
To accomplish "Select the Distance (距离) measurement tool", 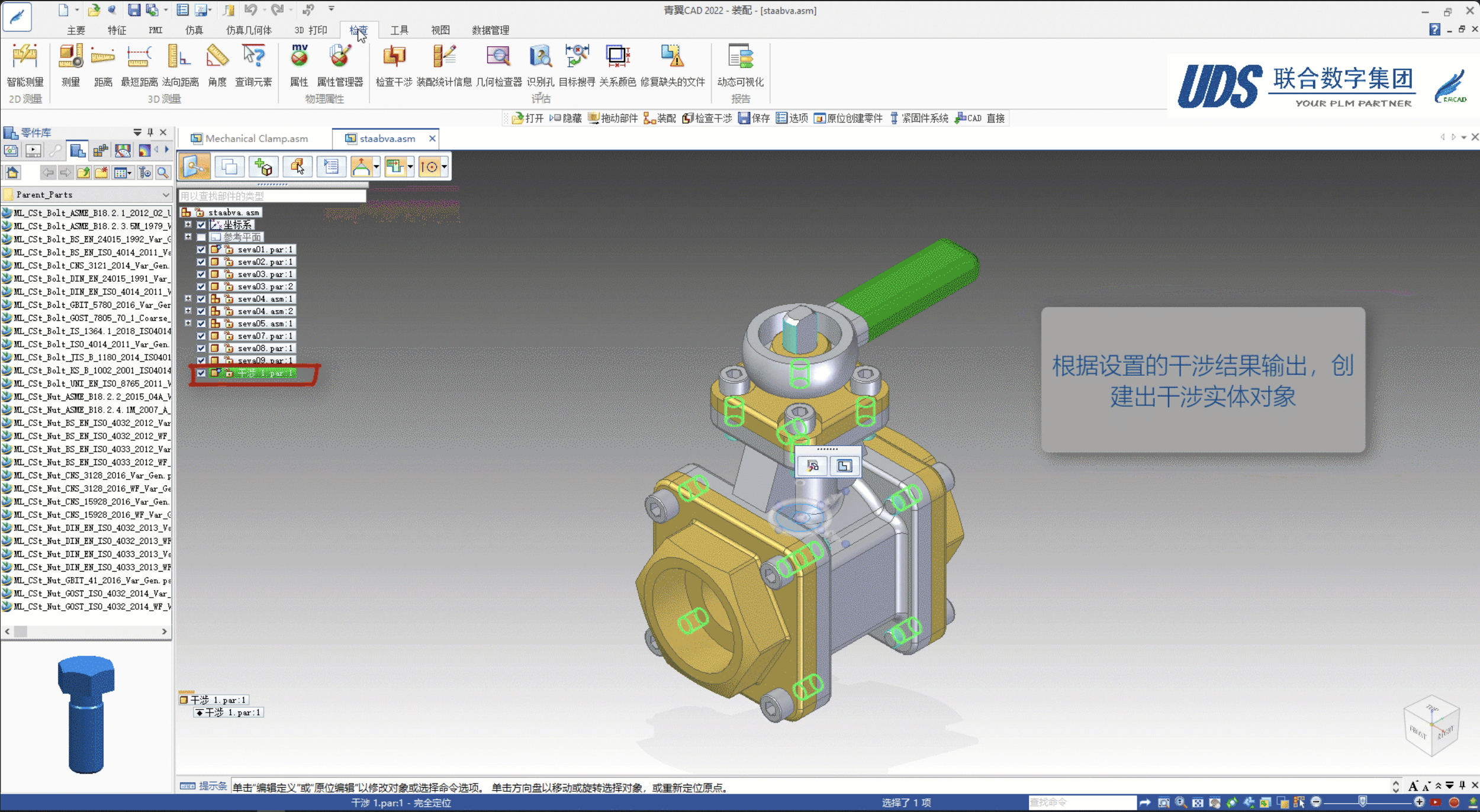I will click(103, 66).
